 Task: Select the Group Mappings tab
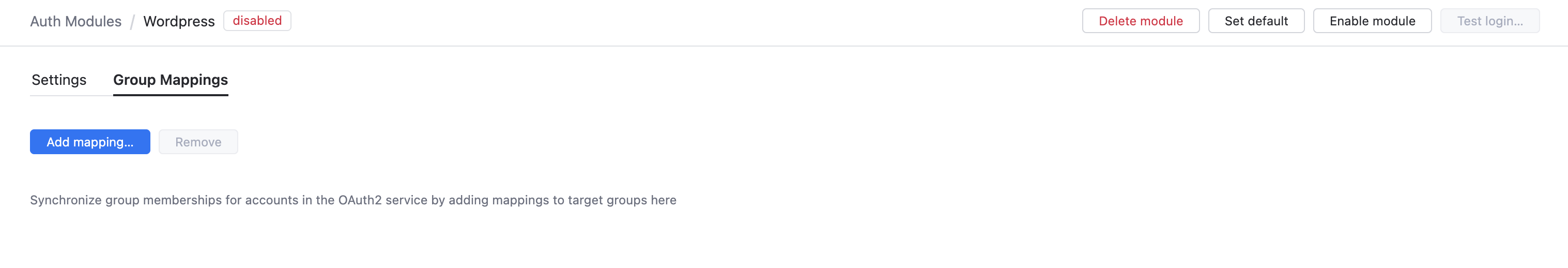point(171,80)
